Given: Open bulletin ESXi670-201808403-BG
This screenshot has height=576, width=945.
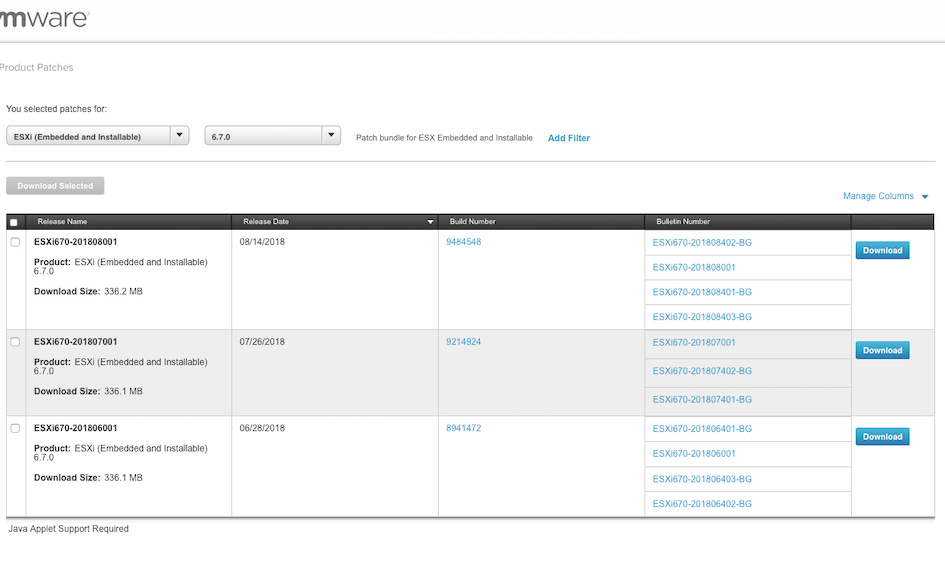Looking at the screenshot, I should click(702, 316).
